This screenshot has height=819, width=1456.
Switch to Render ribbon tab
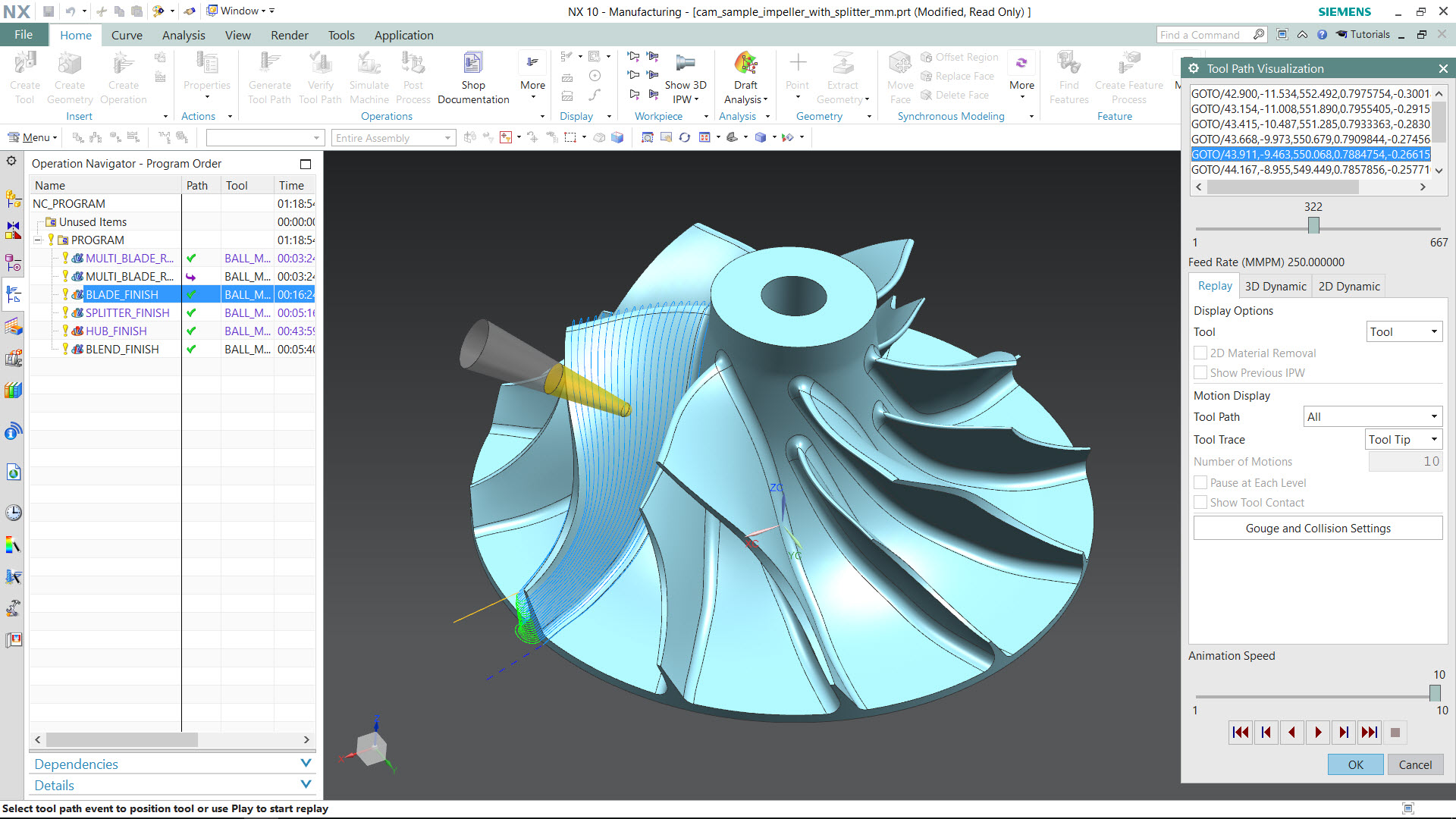pos(290,35)
